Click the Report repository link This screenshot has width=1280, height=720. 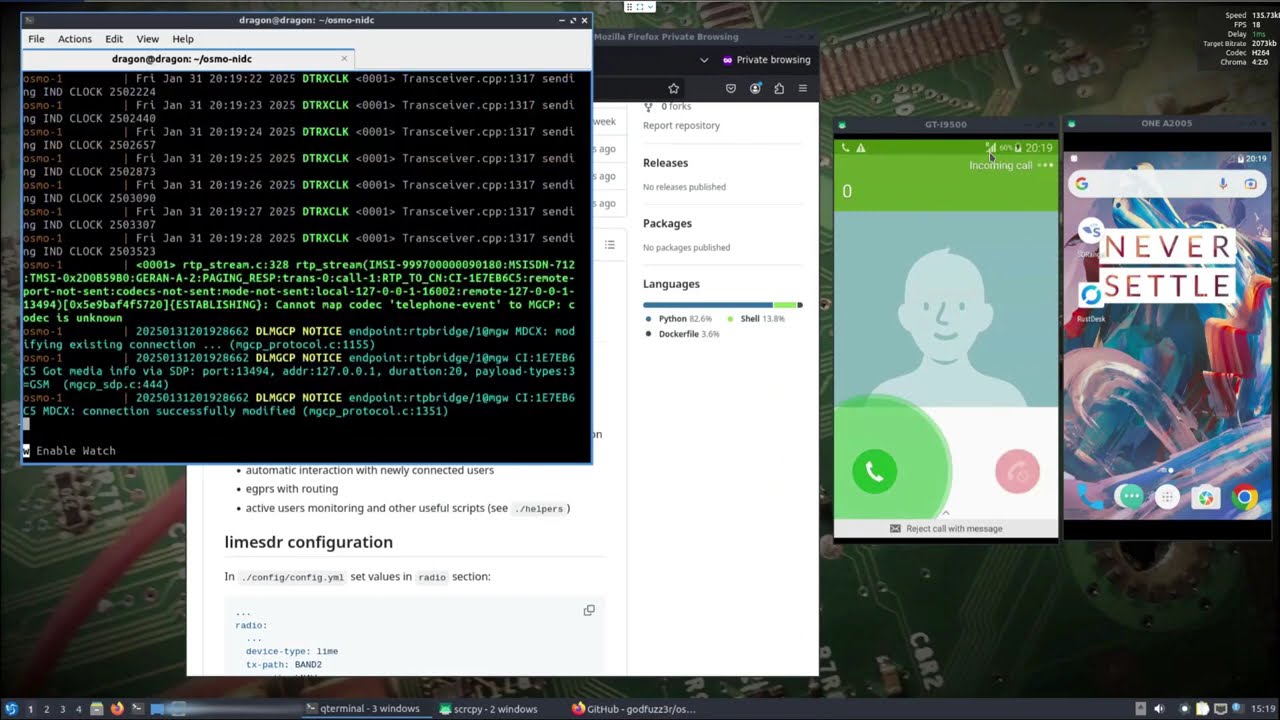(681, 125)
